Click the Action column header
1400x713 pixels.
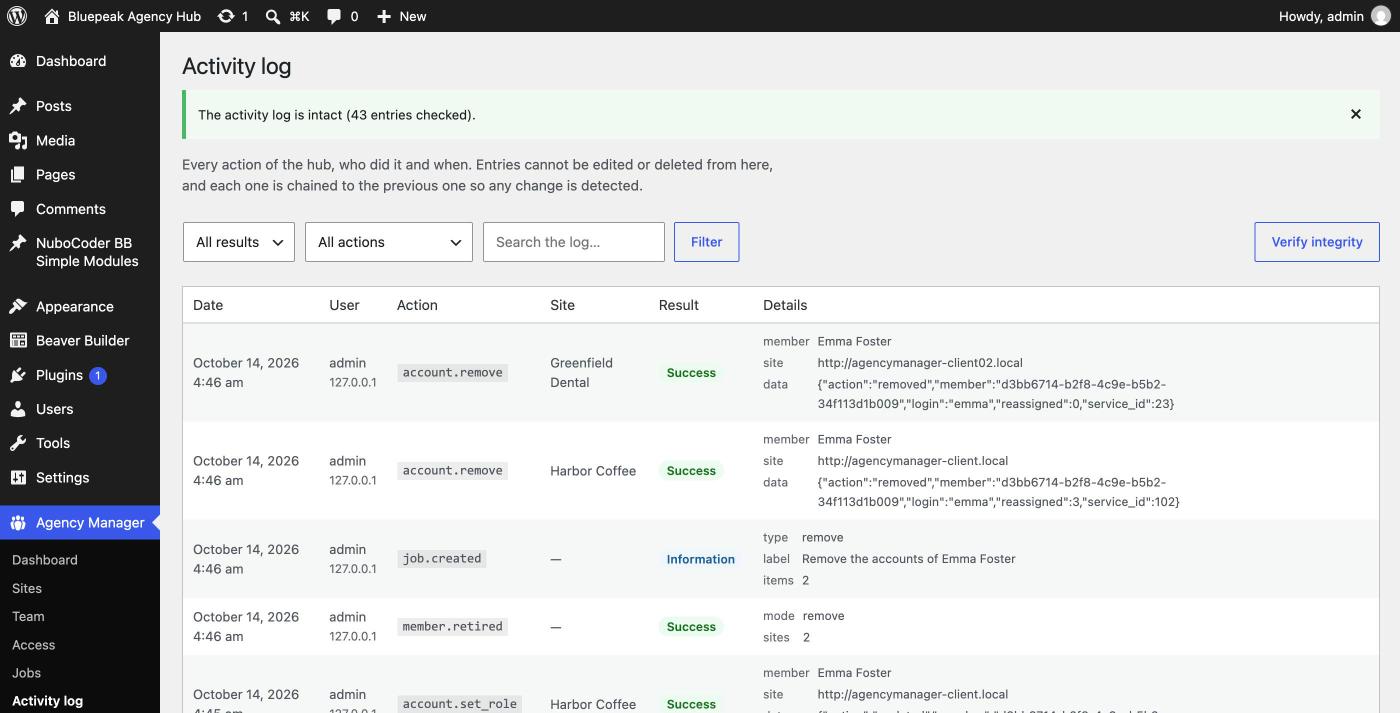pos(417,305)
